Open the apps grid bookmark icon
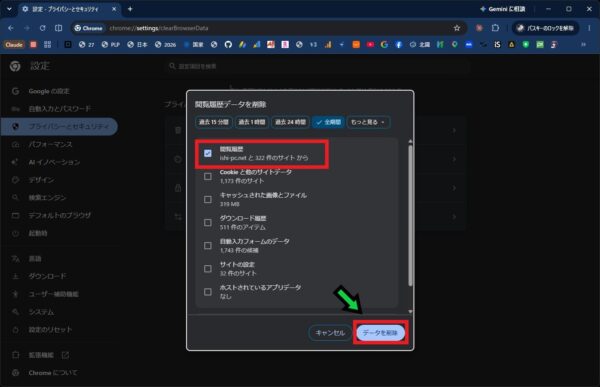This screenshot has height=387, width=600. (x=47, y=45)
